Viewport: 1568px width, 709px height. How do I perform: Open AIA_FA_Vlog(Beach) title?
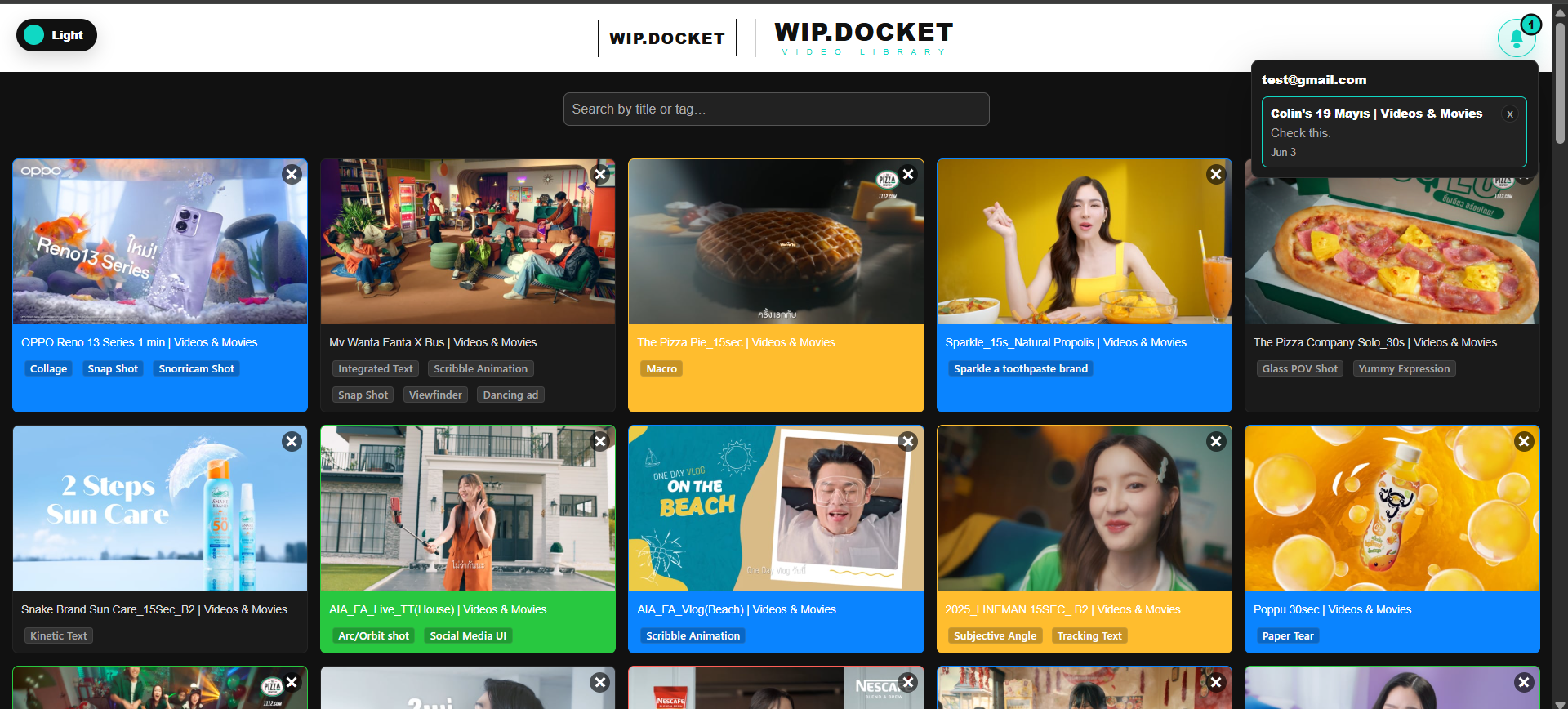point(737,609)
